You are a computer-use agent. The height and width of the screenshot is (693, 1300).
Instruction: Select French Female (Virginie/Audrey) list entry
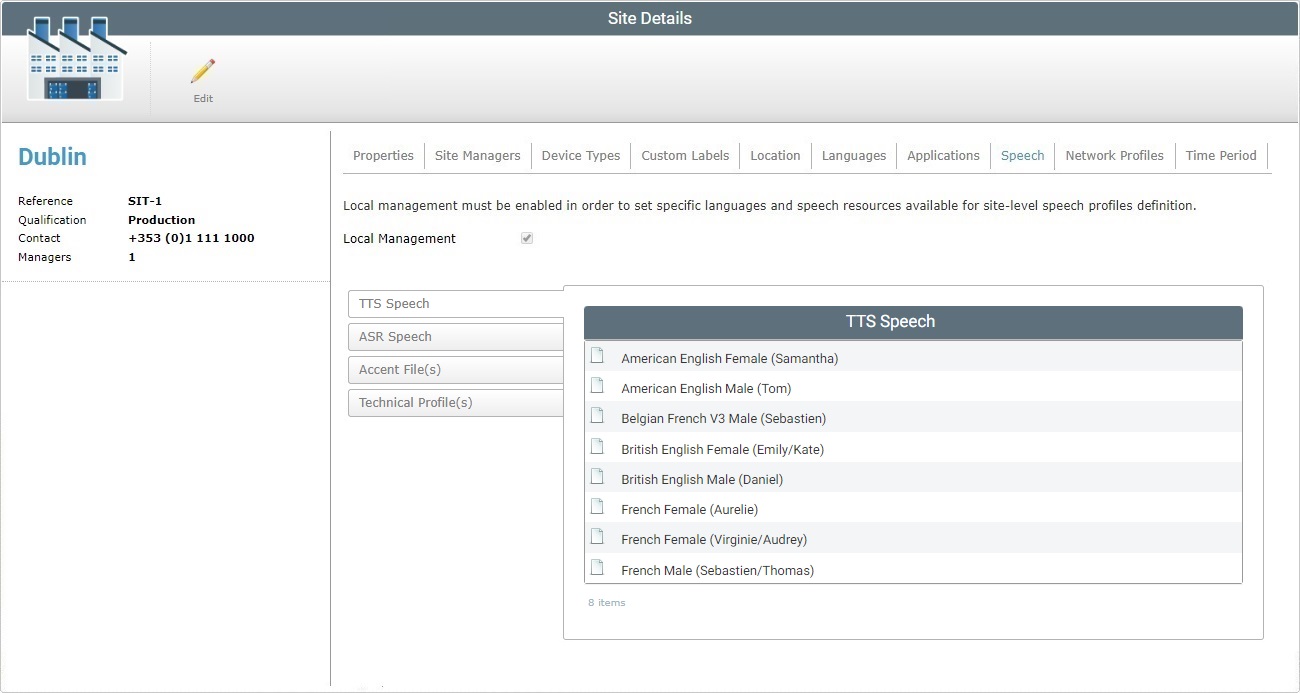(713, 540)
